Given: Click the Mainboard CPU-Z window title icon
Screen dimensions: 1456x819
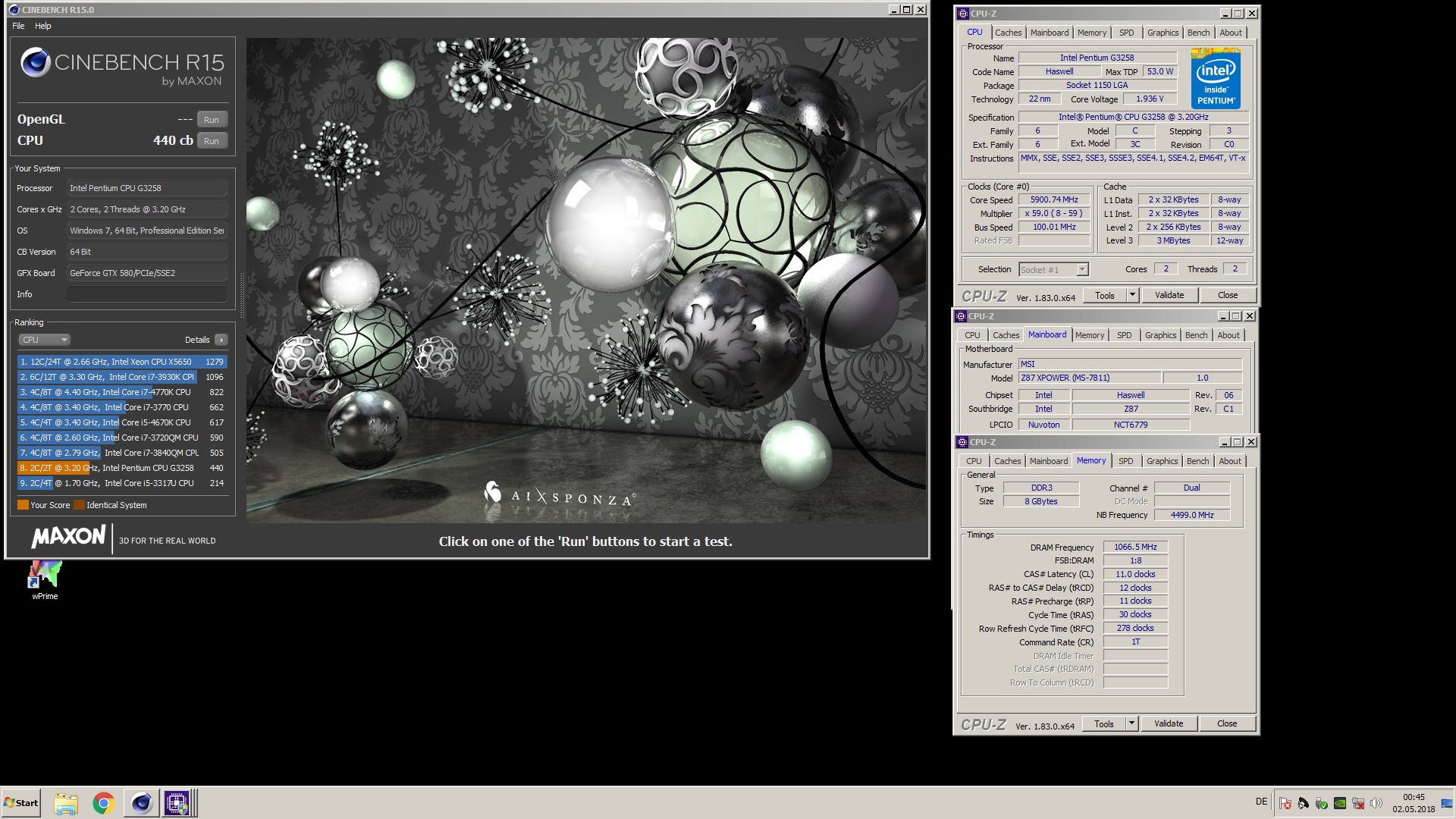Looking at the screenshot, I should [x=962, y=316].
